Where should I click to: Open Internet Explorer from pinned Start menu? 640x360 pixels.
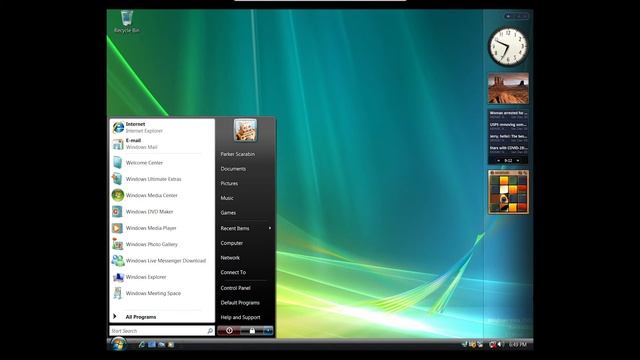(162, 127)
